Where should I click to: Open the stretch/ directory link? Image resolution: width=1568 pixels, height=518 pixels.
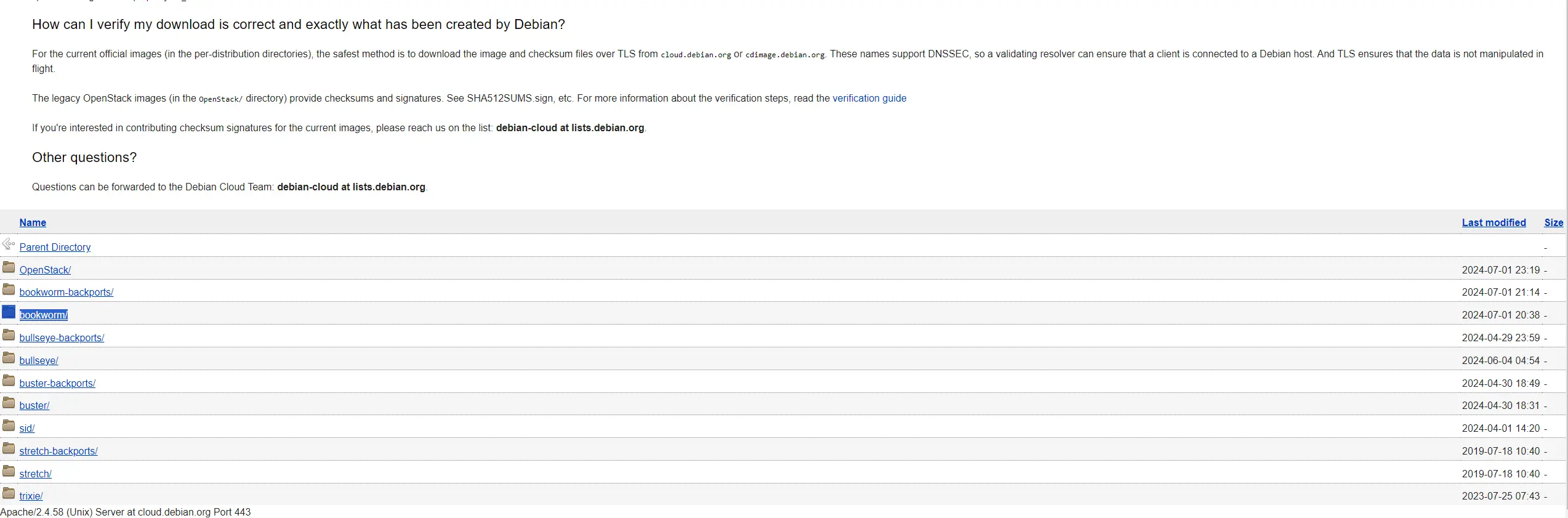35,474
